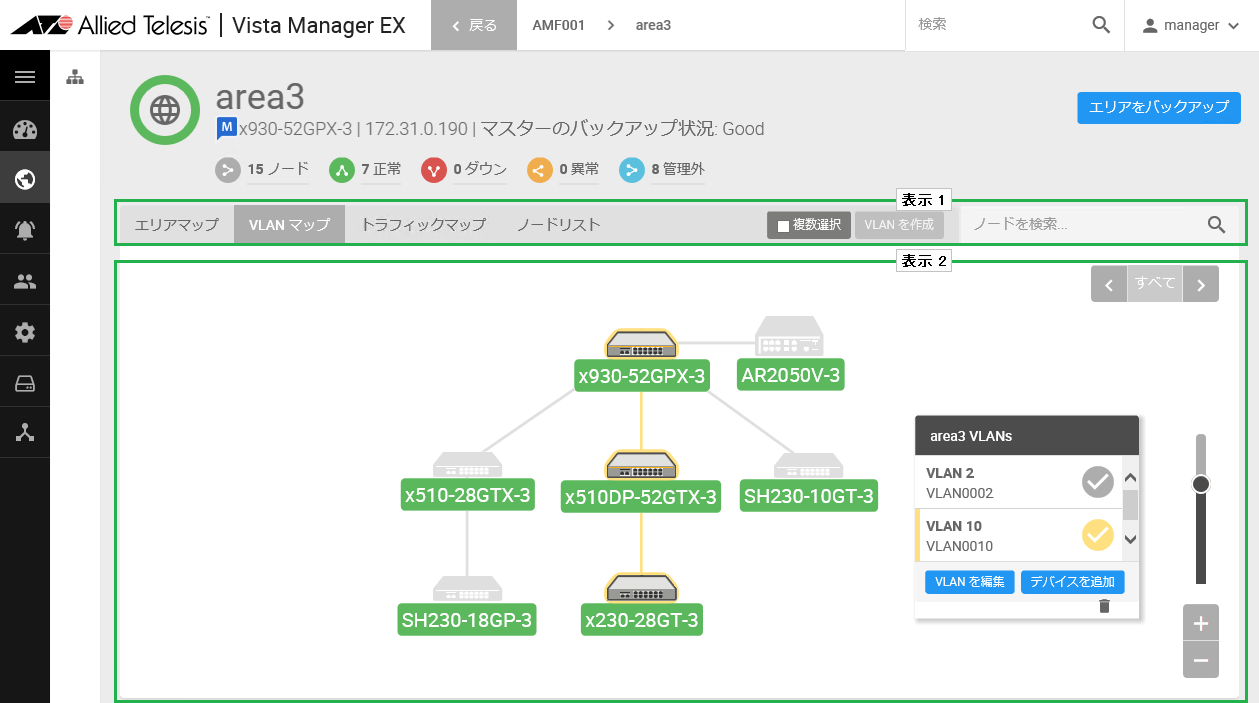Click the area3 globe icon
The width and height of the screenshot is (1259, 703).
coord(165,110)
